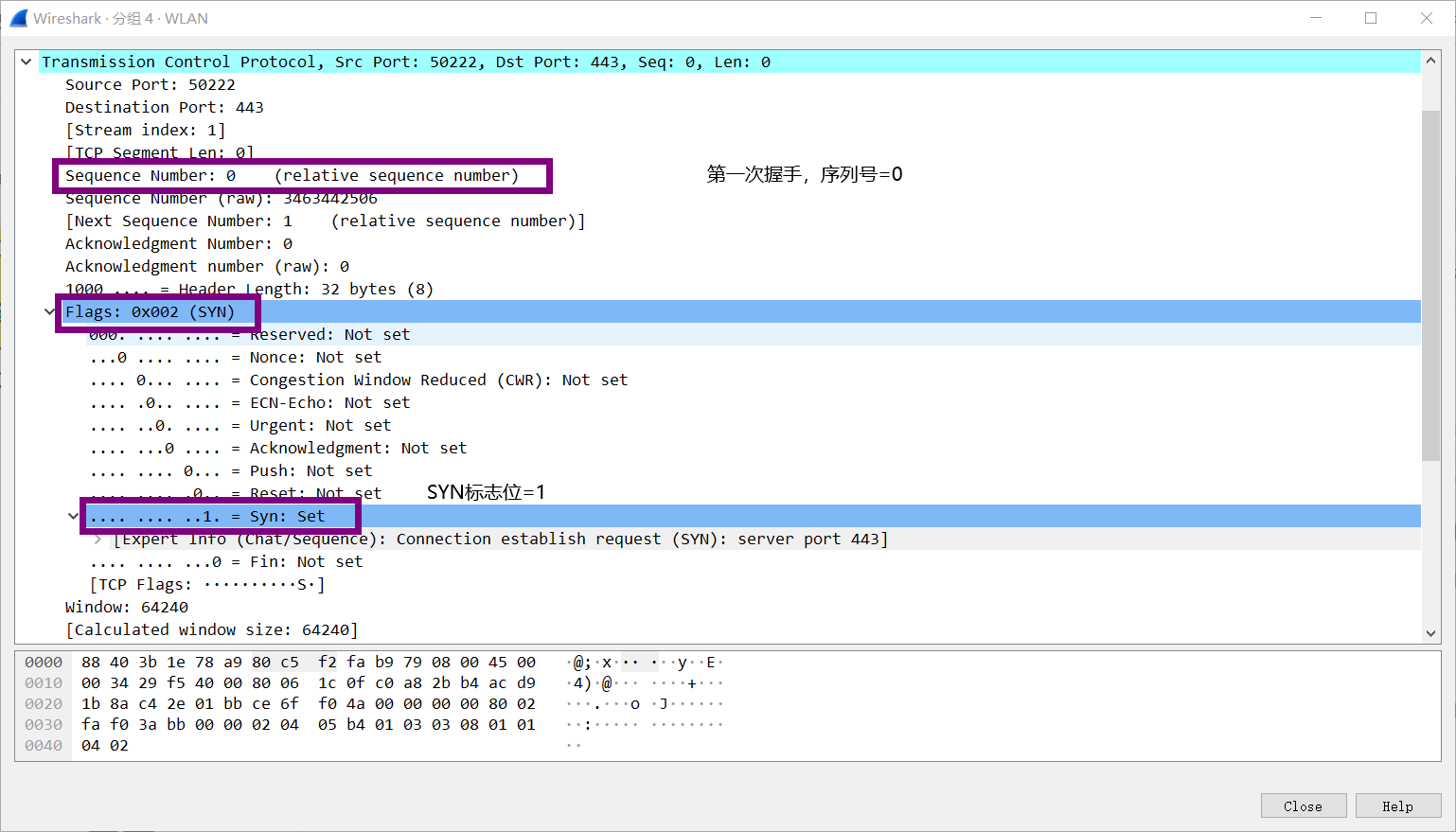1456x832 pixels.
Task: Click the Close button
Action: pyautogui.click(x=1304, y=805)
